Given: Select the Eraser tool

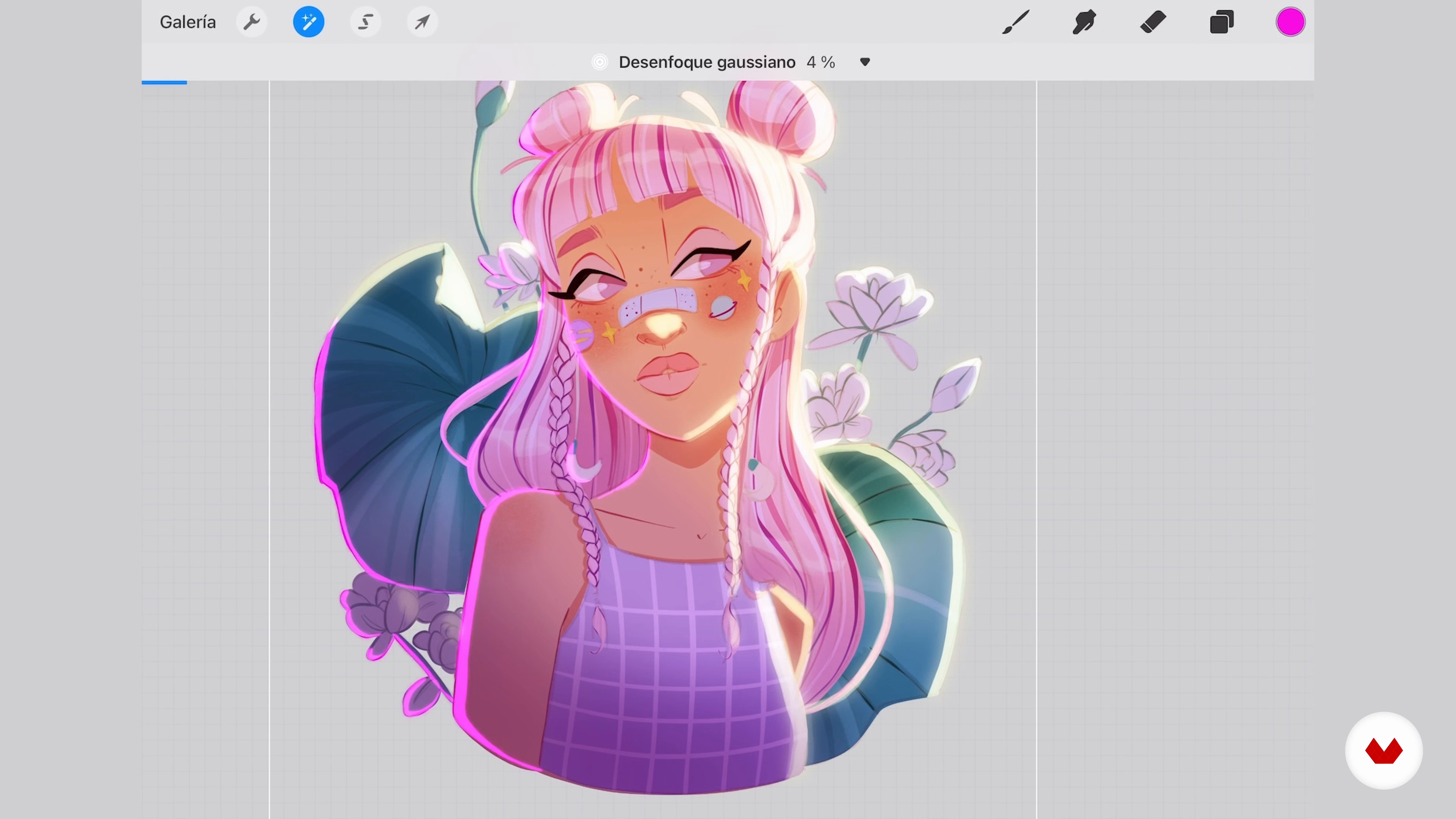Looking at the screenshot, I should [1153, 22].
